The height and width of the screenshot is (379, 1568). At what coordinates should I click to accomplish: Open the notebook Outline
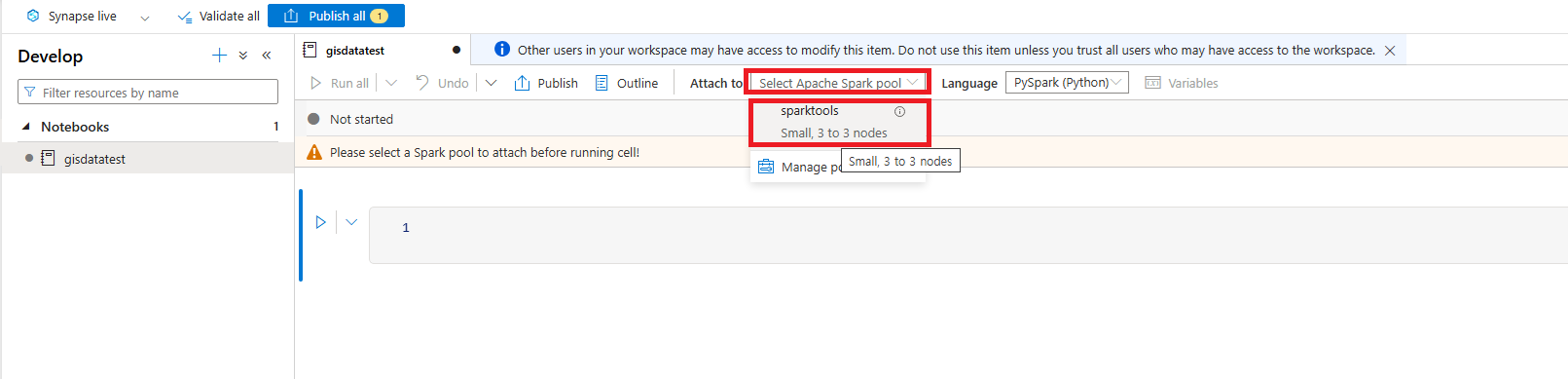point(627,83)
